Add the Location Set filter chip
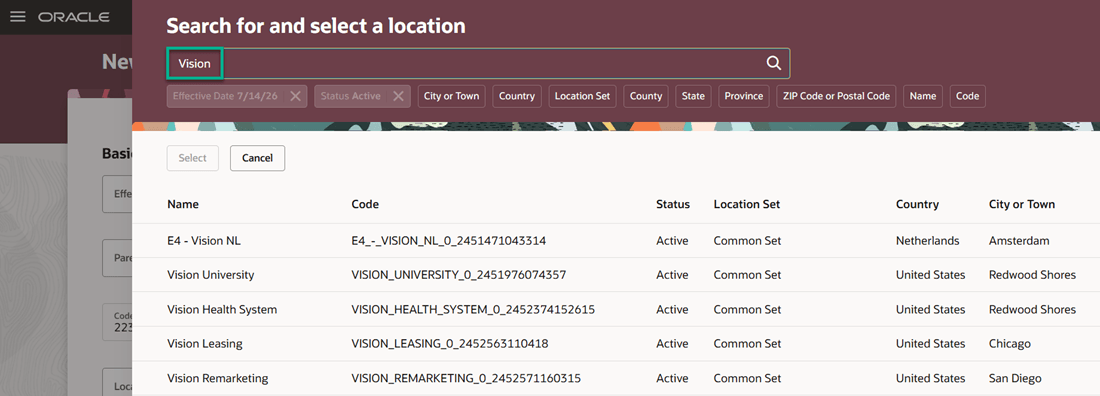The image size is (1100, 396). point(582,96)
